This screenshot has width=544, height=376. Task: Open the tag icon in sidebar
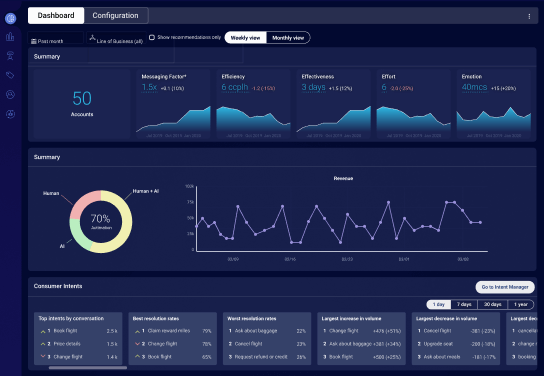10,75
